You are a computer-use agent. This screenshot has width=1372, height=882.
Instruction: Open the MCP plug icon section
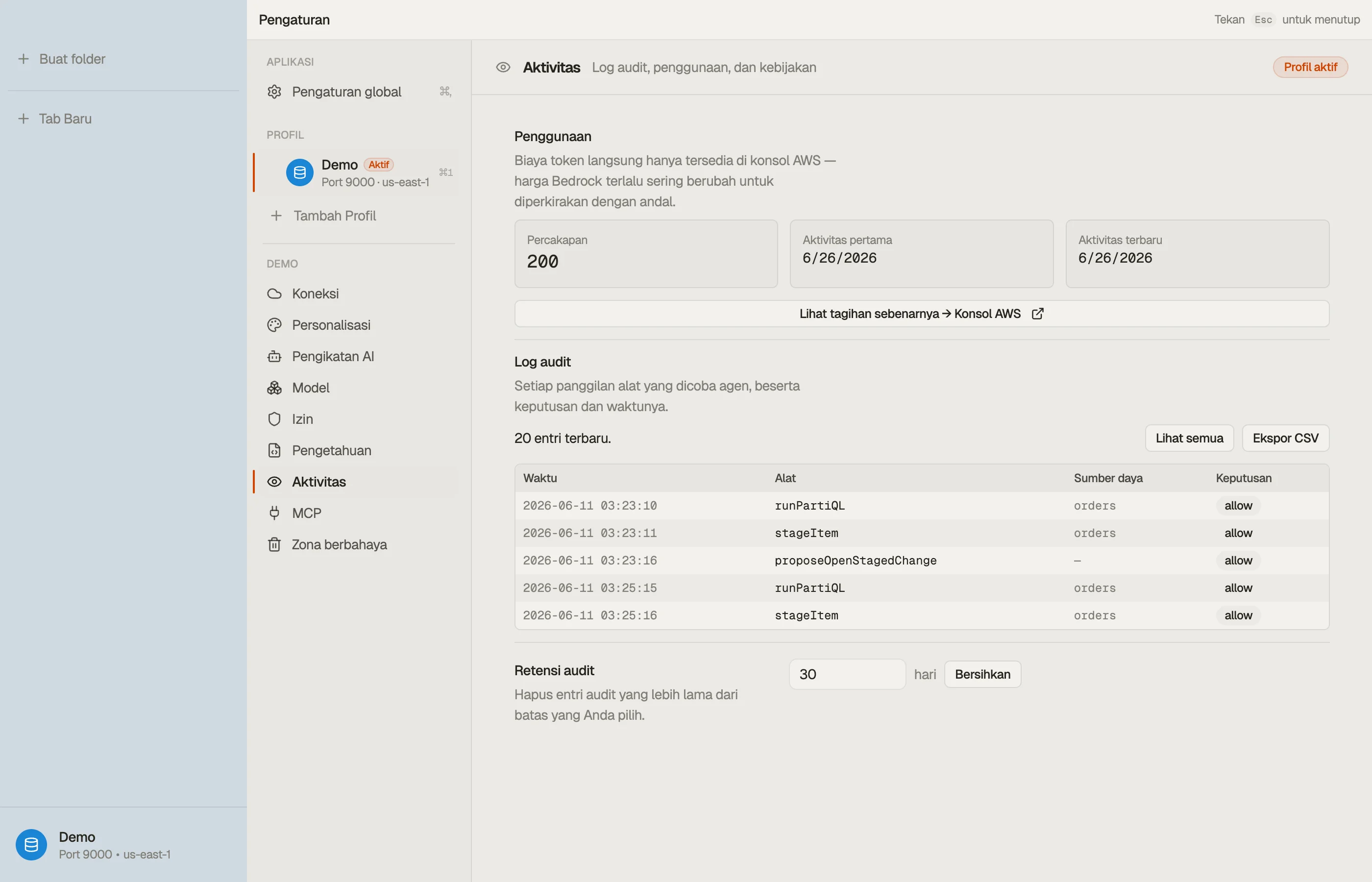(x=274, y=513)
